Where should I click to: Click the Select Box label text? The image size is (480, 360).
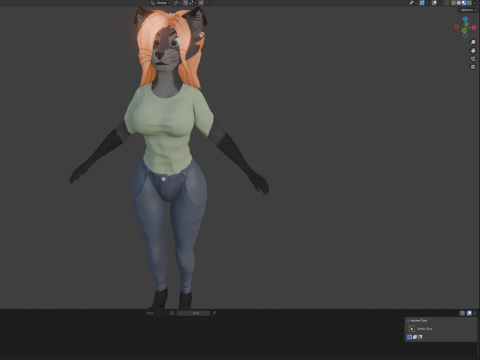click(425, 329)
